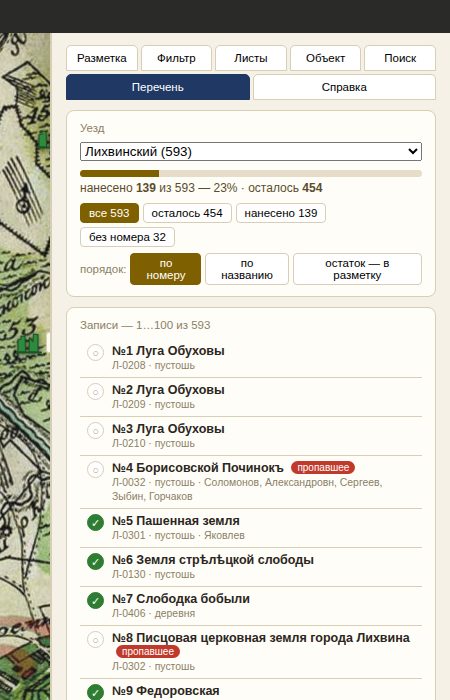Click the empty status circle for №2 Луга Обуховы
This screenshot has height=700, width=450.
tap(95, 392)
